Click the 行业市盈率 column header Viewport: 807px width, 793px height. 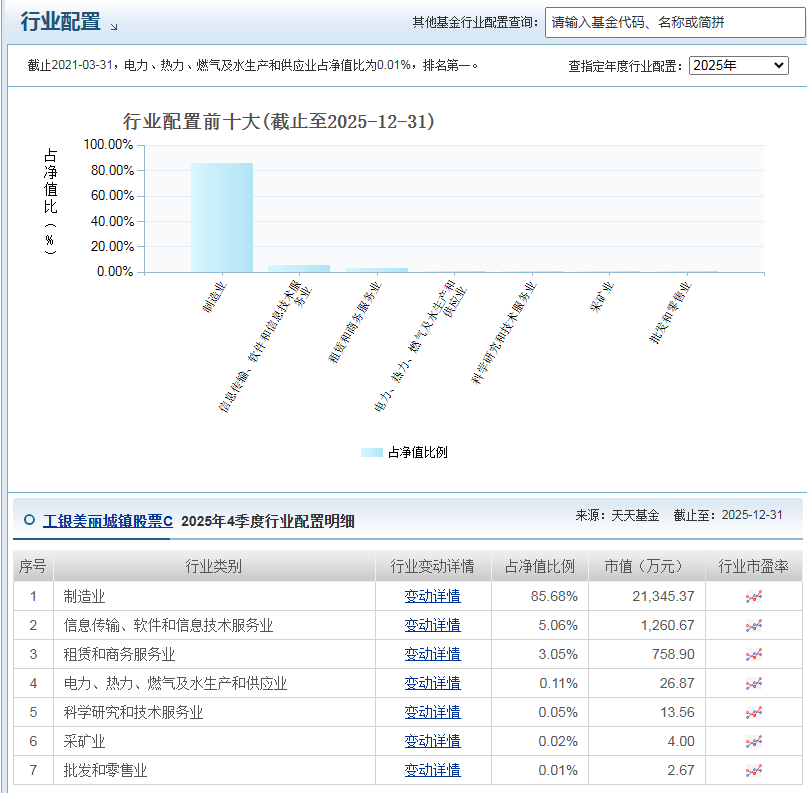pos(753,566)
